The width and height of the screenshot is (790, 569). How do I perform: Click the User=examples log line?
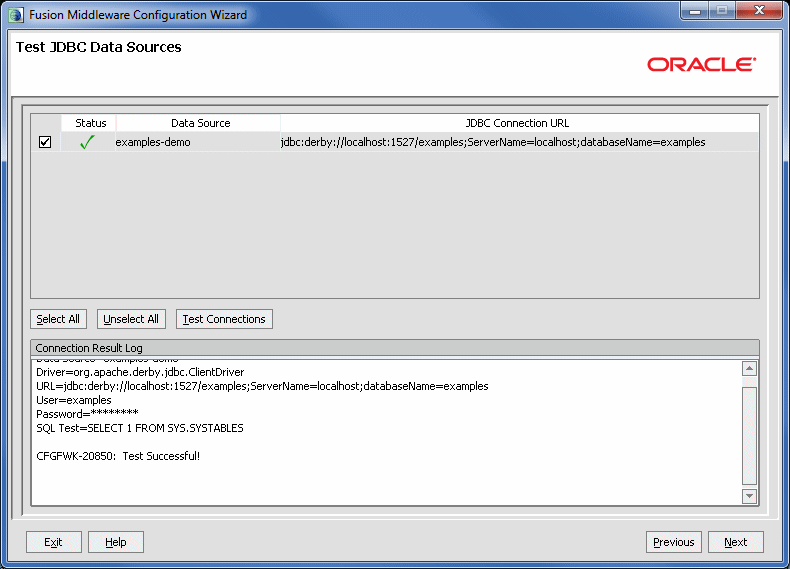74,400
